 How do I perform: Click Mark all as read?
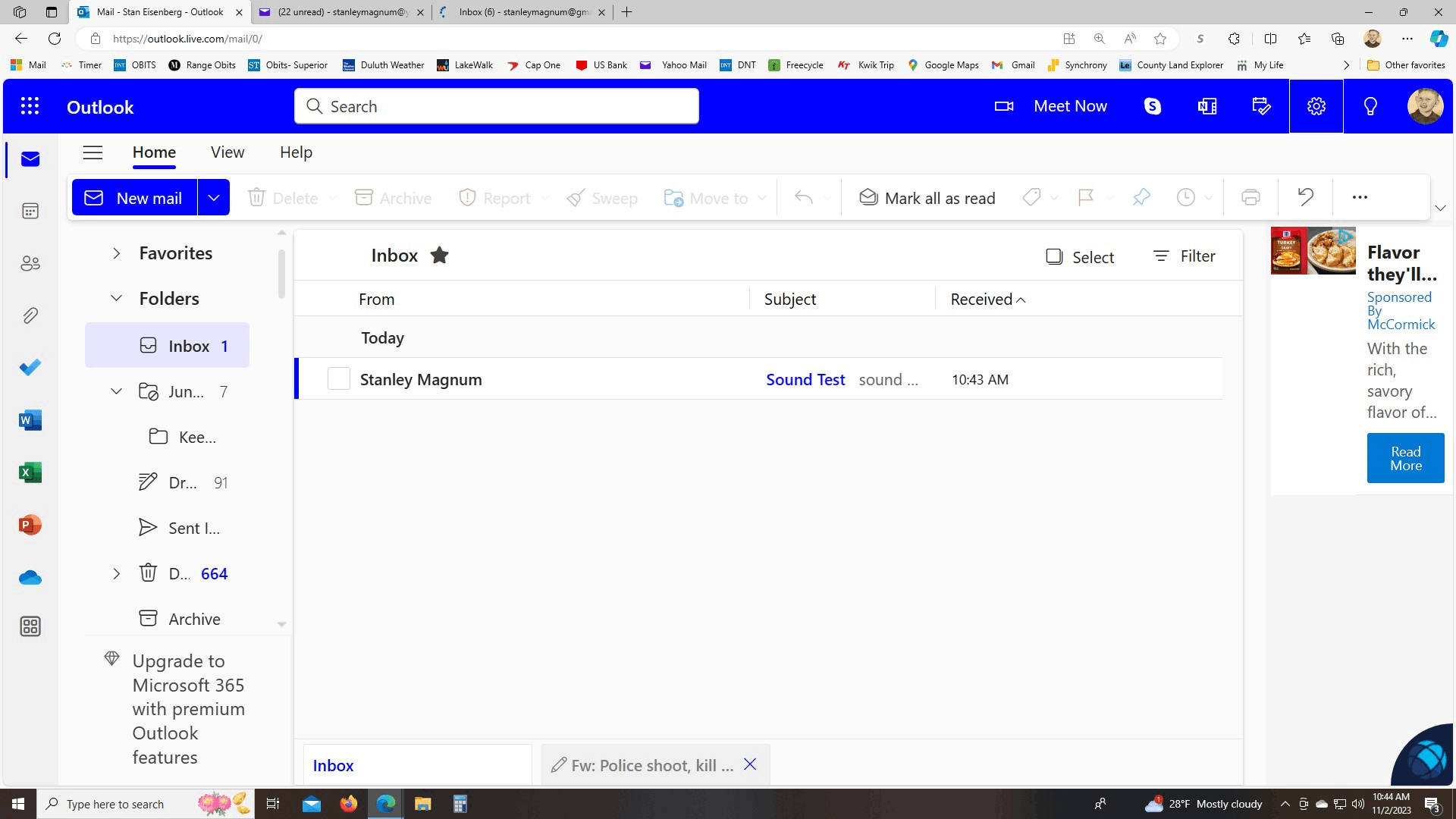[x=927, y=198]
